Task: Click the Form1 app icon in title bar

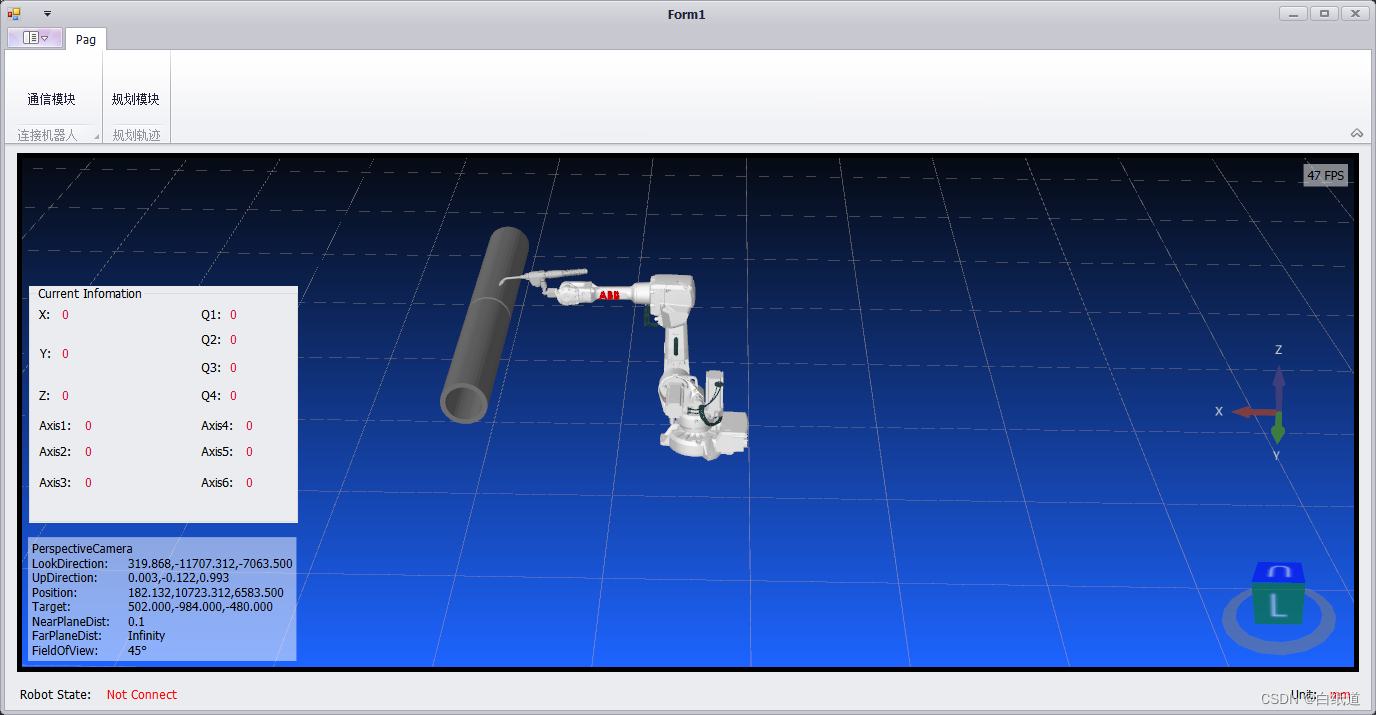Action: [14, 14]
